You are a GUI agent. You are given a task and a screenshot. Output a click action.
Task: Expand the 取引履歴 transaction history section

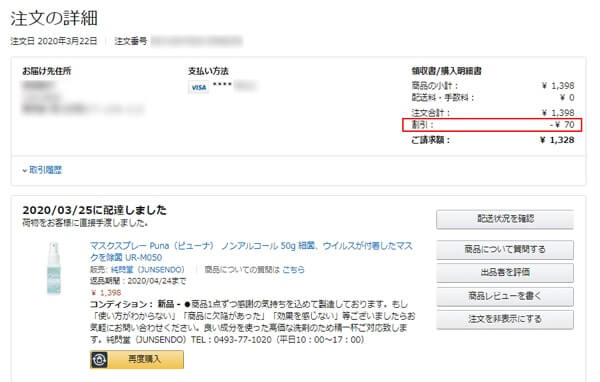click(x=46, y=170)
